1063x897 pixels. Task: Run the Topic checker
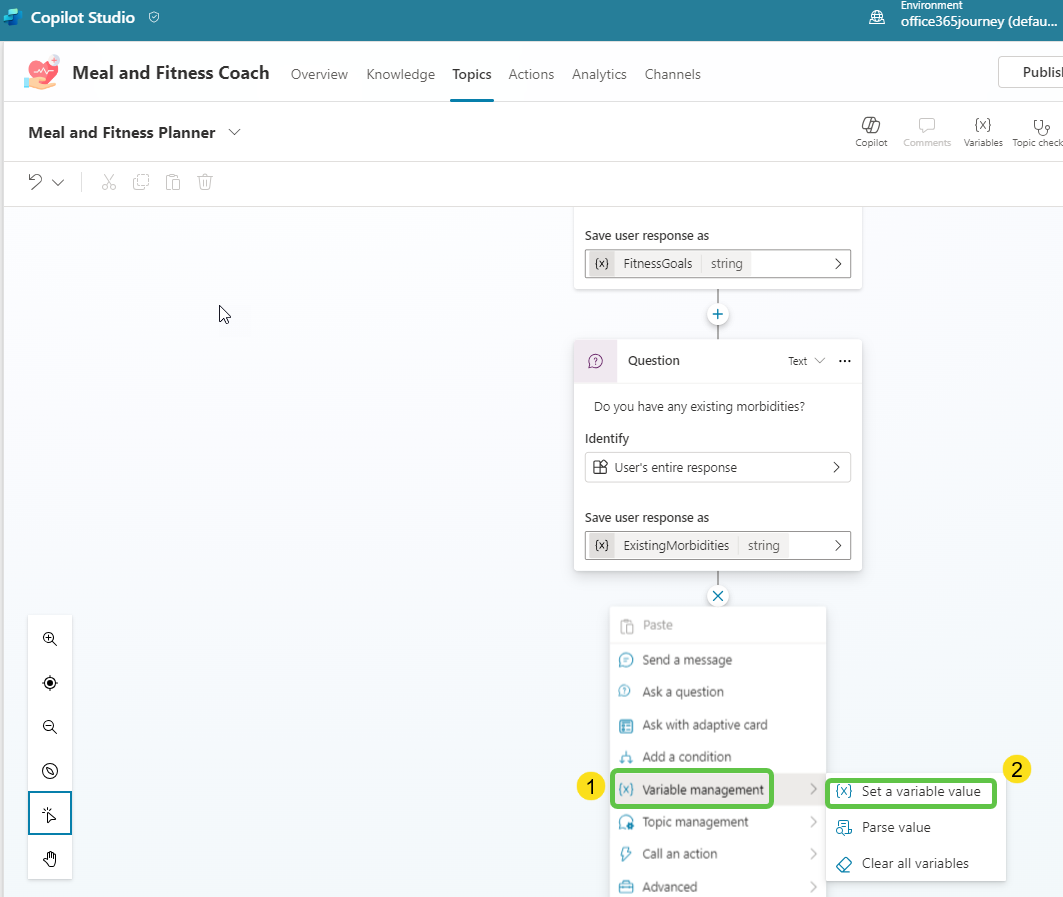coord(1040,131)
